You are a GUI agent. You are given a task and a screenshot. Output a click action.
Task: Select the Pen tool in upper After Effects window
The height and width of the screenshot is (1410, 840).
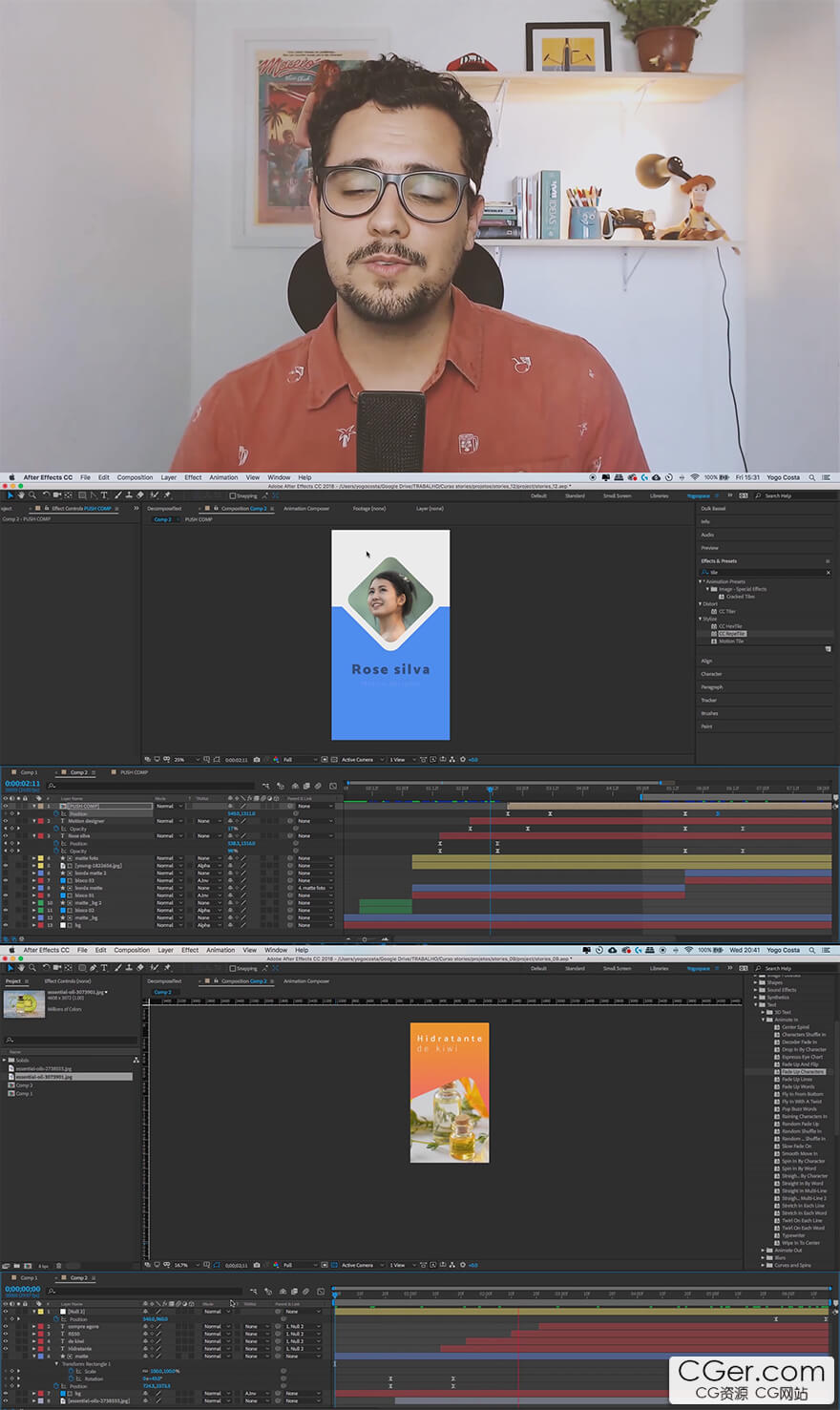coord(94,495)
